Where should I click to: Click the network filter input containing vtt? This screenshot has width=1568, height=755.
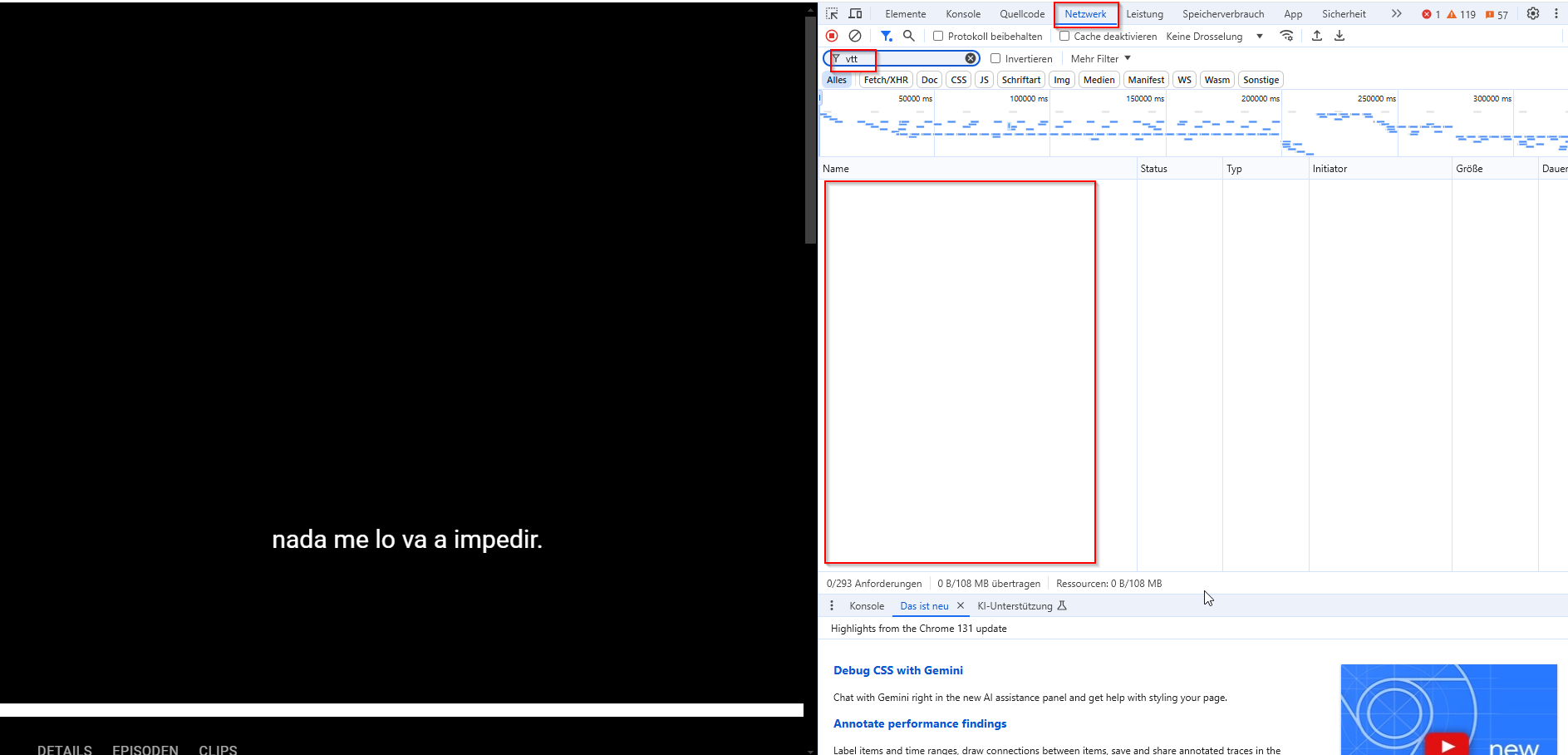(903, 58)
